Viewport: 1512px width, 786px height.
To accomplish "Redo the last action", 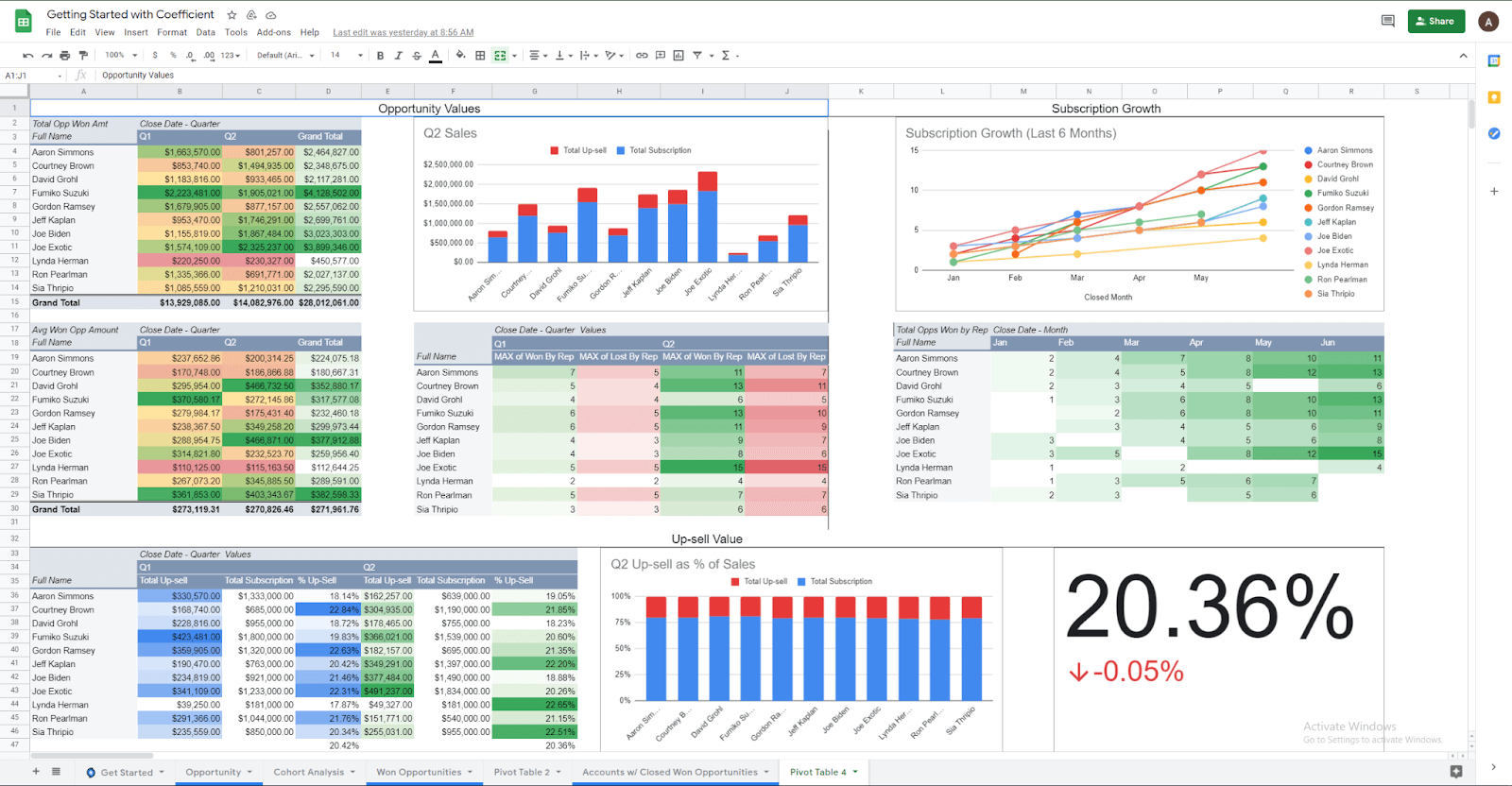I will [46, 56].
